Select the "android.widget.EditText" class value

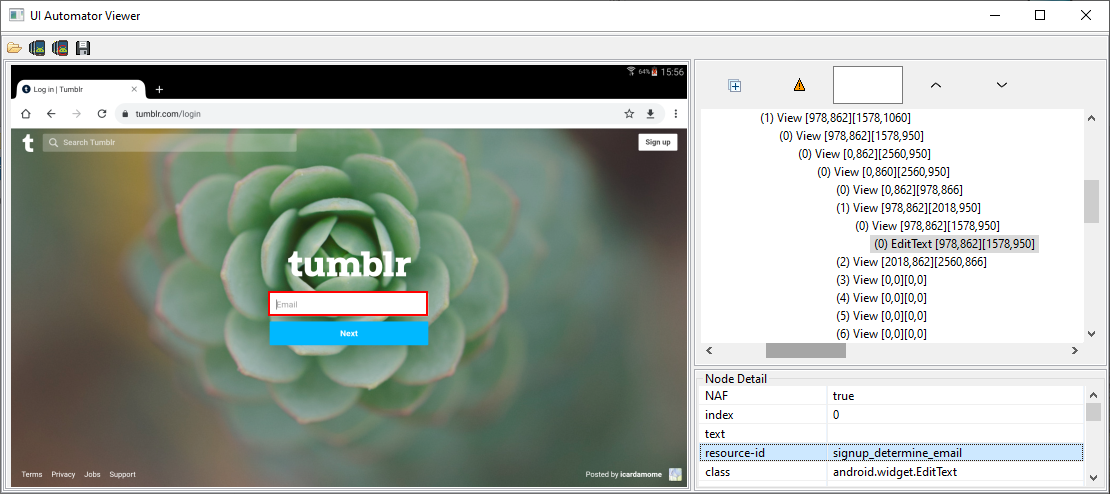895,472
